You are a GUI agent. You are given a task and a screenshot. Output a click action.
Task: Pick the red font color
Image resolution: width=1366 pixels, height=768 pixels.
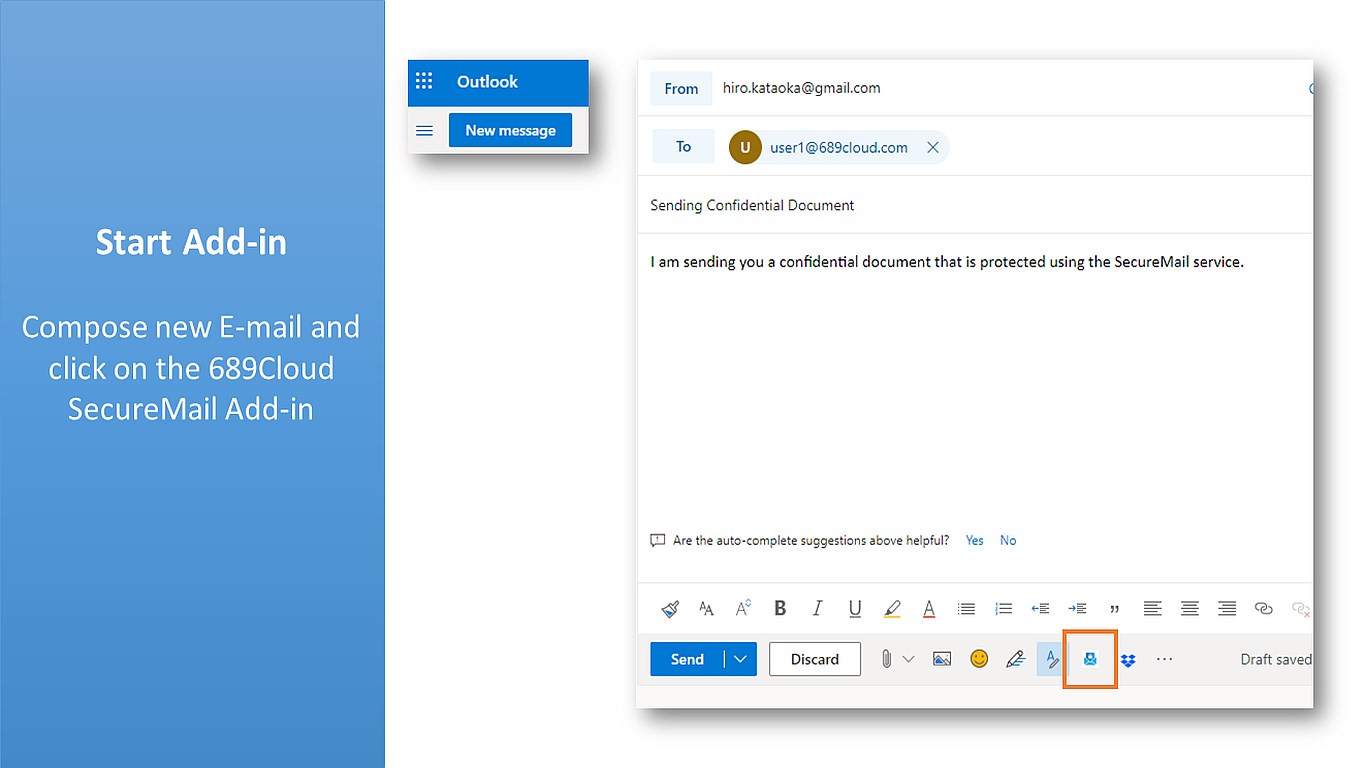[929, 608]
